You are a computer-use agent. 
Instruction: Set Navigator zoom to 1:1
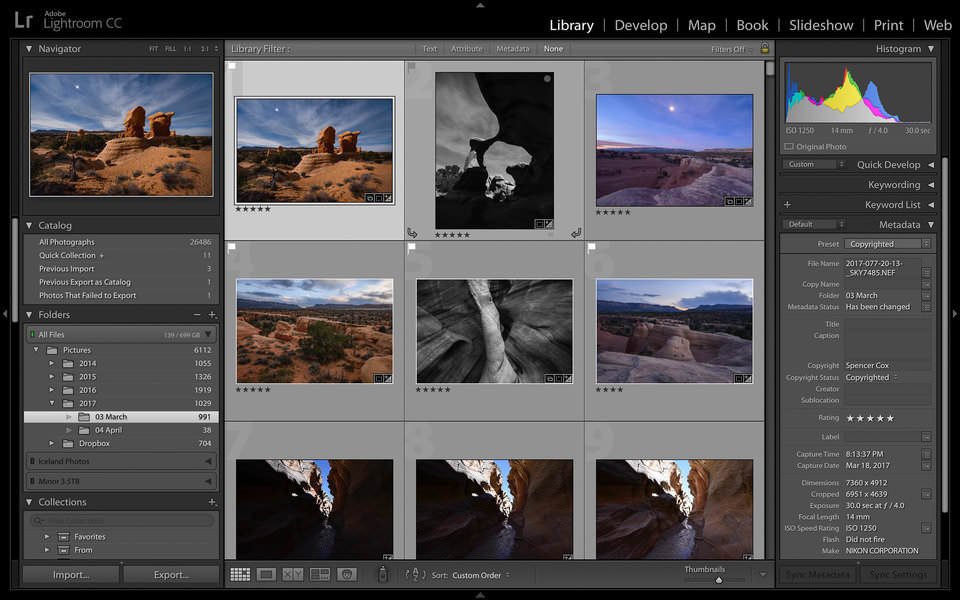click(187, 49)
